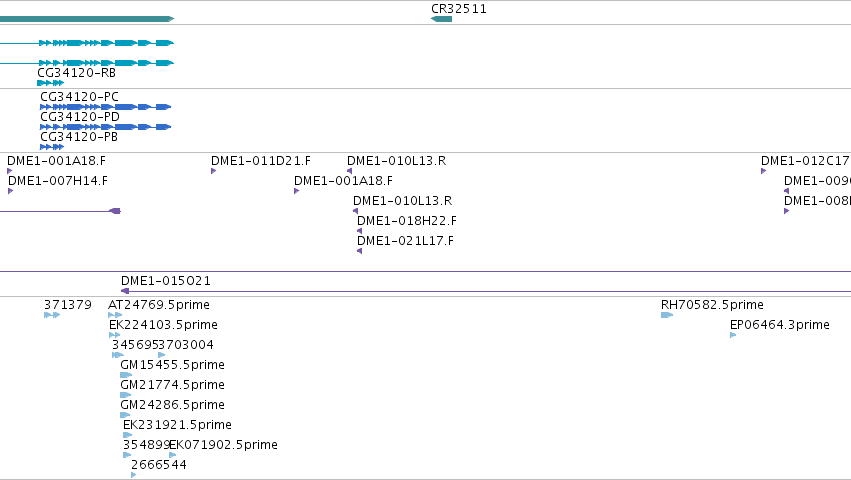
Task: Click the CG34120-RB transcript label
Action: point(77,73)
